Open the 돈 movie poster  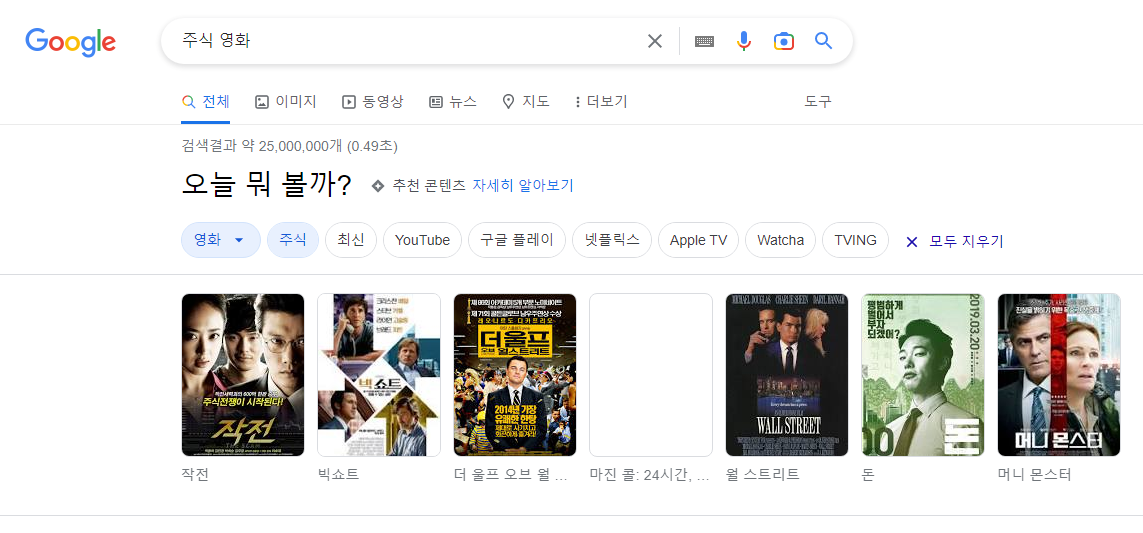pyautogui.click(x=923, y=375)
